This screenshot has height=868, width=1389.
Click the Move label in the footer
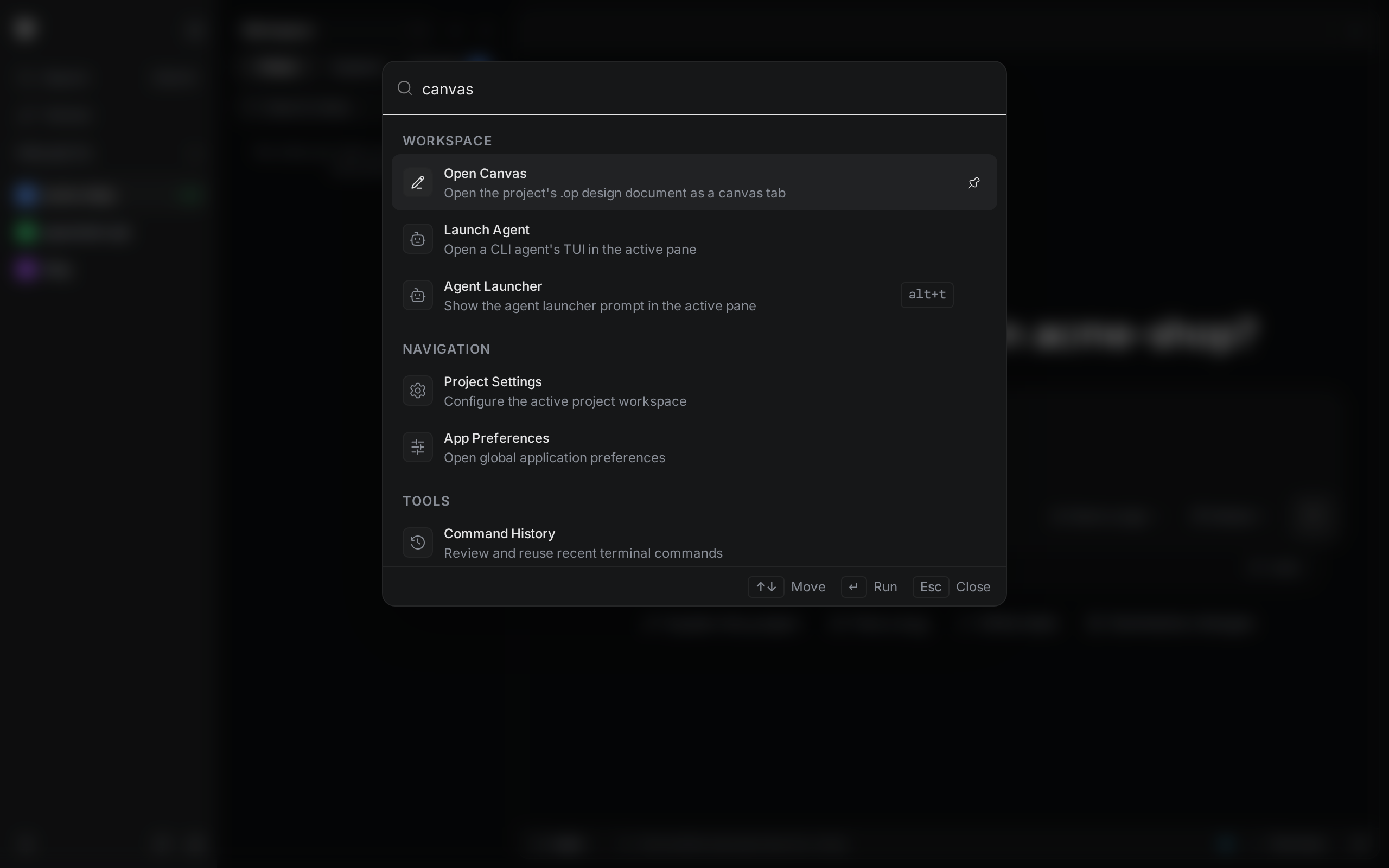coord(807,586)
